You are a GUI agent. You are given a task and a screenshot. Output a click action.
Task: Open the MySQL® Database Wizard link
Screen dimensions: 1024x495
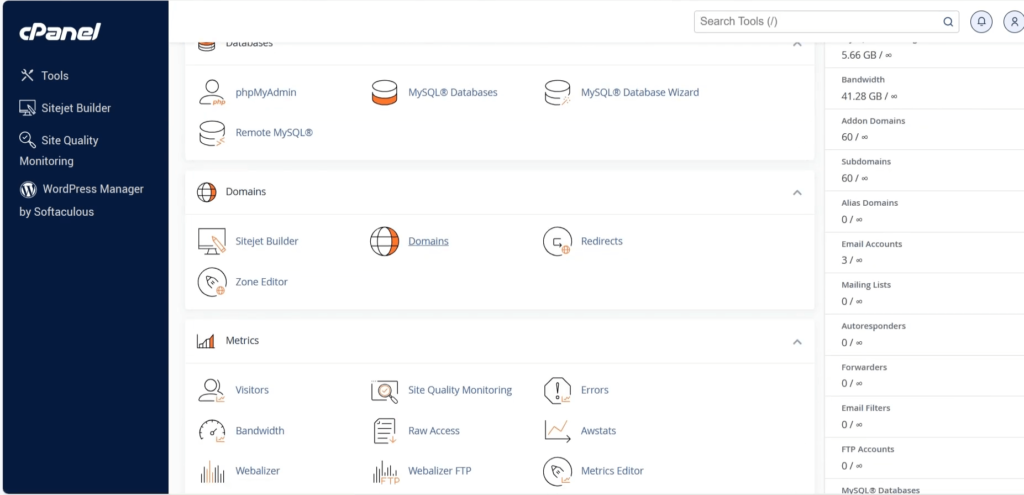(x=640, y=93)
